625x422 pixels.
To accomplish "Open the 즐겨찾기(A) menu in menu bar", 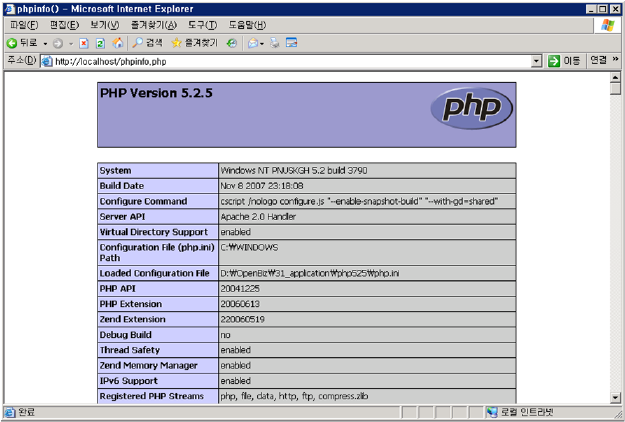I will pos(153,25).
